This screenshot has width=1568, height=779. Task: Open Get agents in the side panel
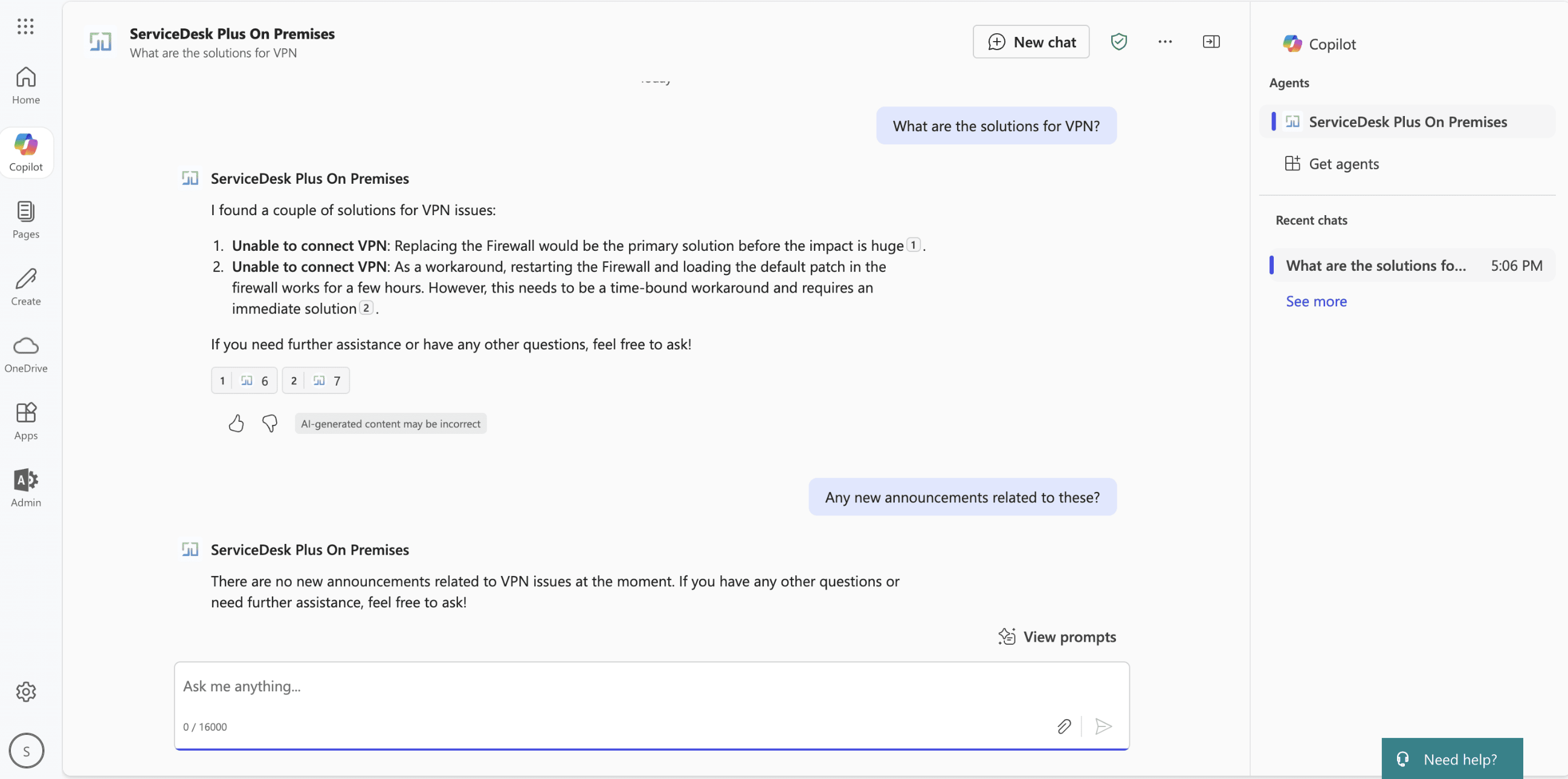(1331, 164)
